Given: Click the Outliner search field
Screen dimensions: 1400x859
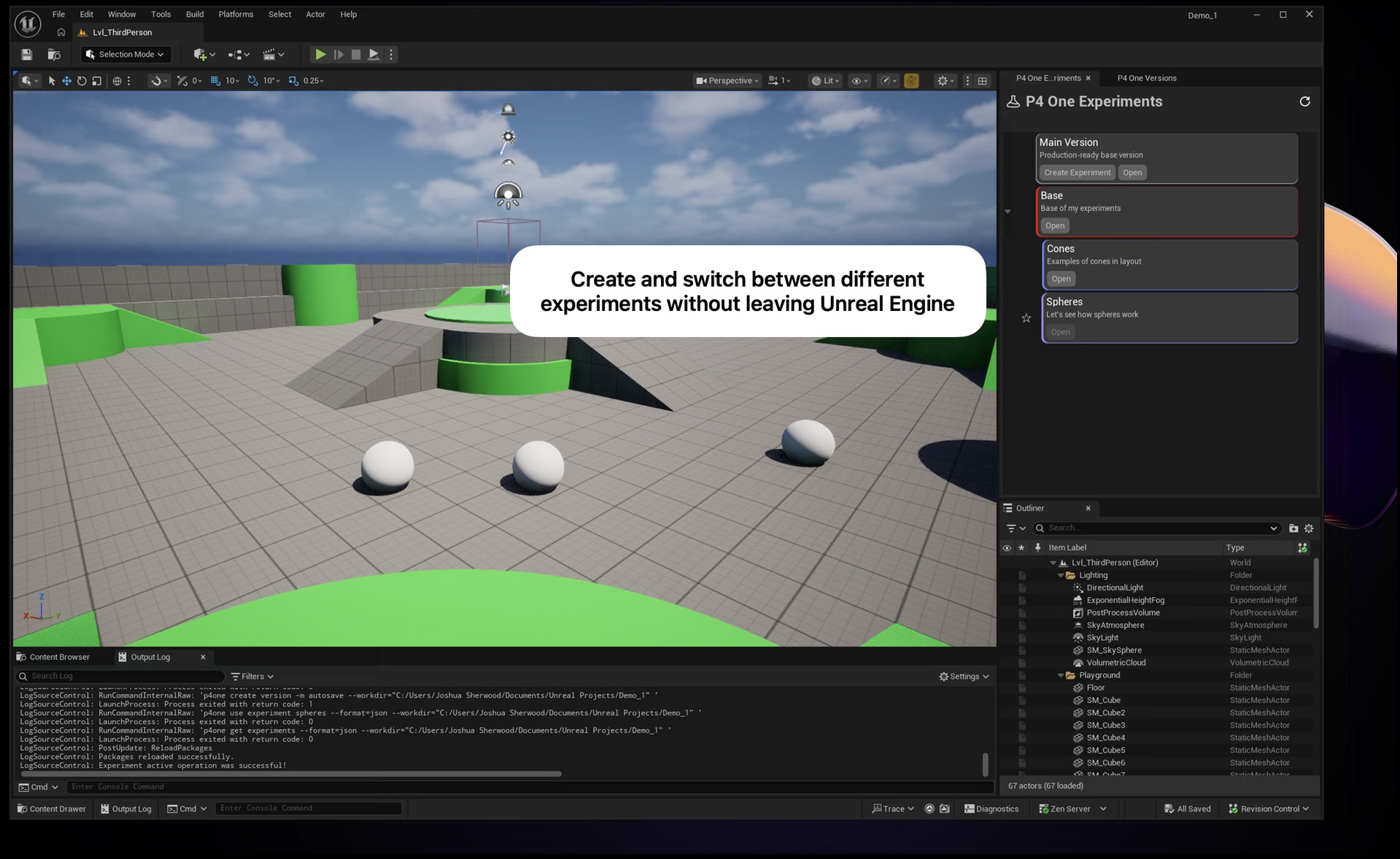Looking at the screenshot, I should pyautogui.click(x=1156, y=528).
